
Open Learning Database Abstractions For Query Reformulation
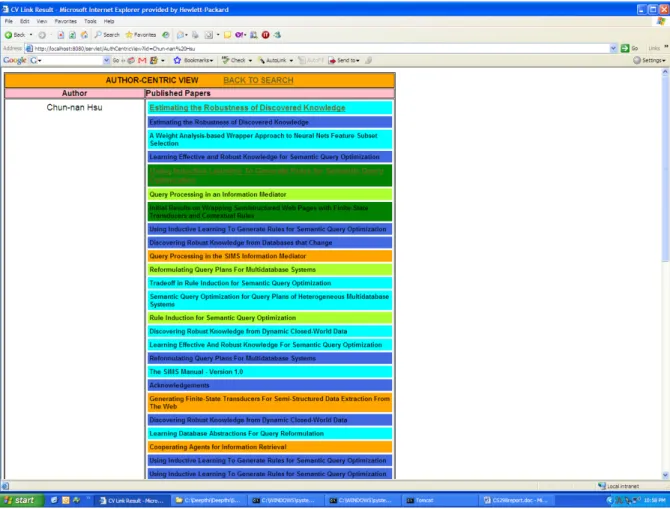coord(270,433)
